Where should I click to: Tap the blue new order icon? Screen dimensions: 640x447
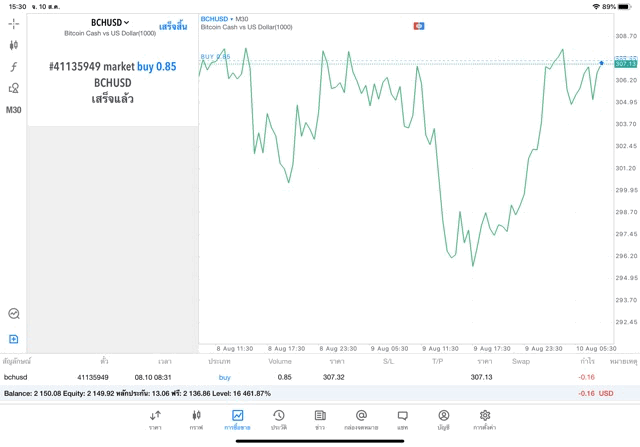click(14, 339)
